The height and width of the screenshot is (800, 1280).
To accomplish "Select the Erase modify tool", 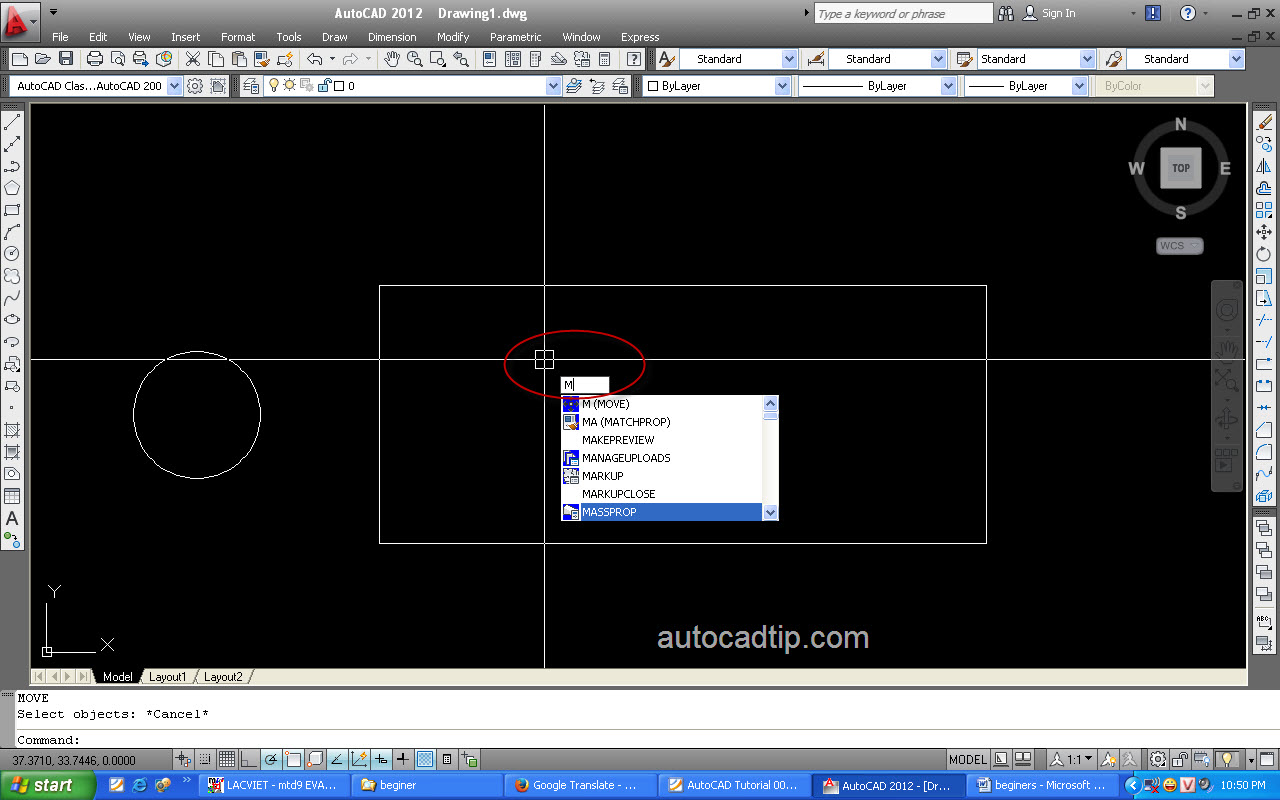I will coord(1264,122).
